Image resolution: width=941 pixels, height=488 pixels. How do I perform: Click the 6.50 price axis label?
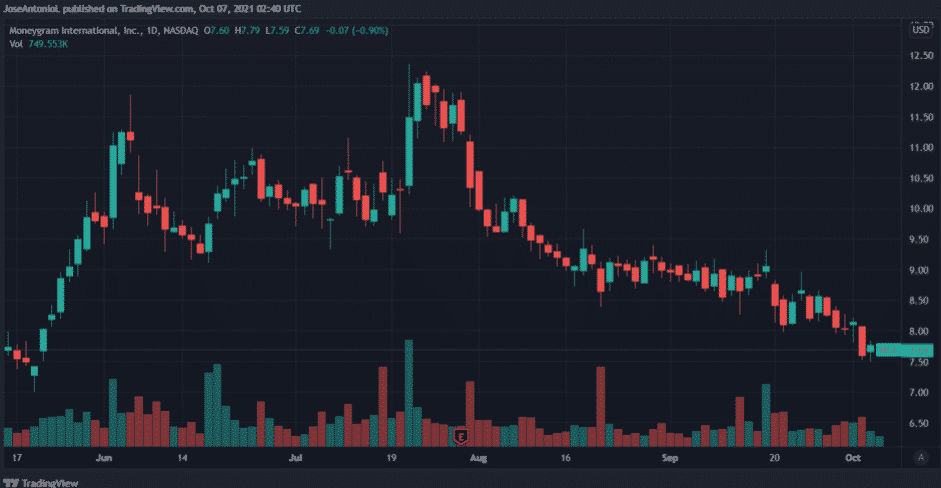(921, 423)
